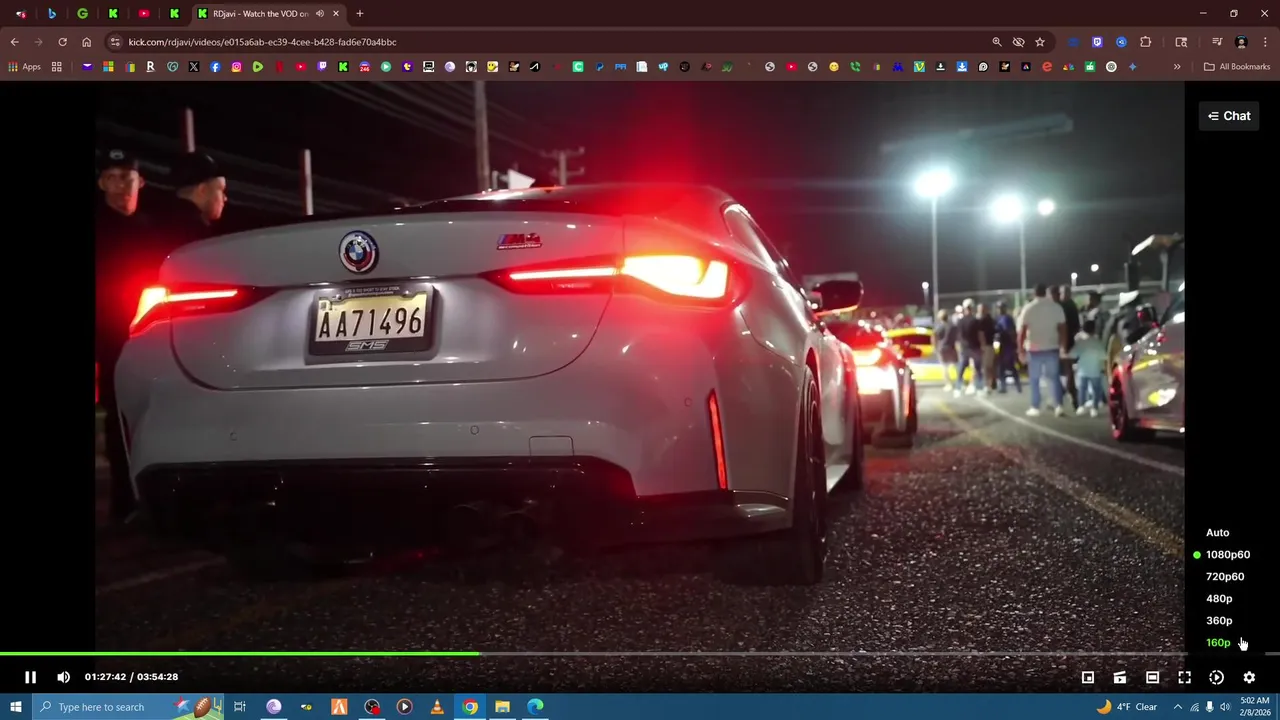
Task: Open the player settings gear
Action: (1249, 677)
